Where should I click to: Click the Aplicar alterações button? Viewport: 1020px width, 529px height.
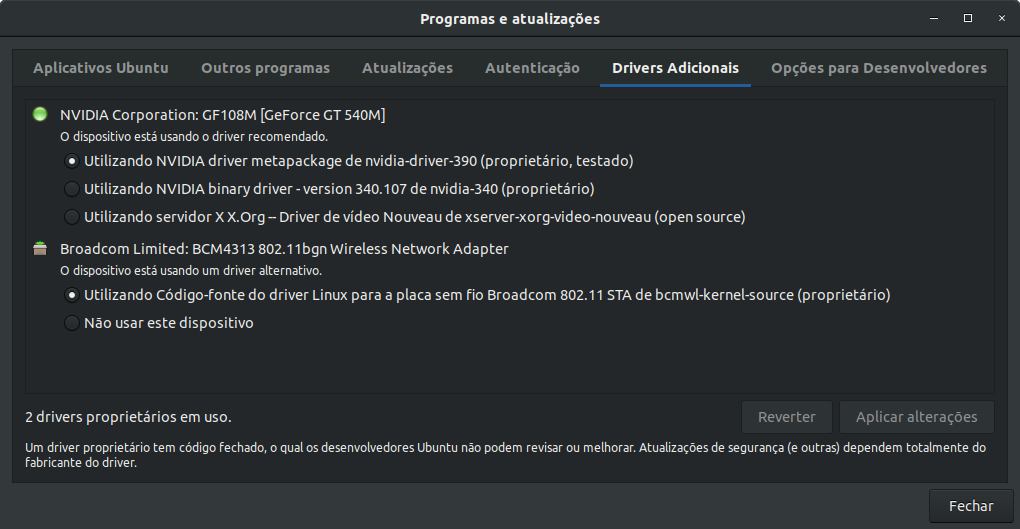coord(917,417)
